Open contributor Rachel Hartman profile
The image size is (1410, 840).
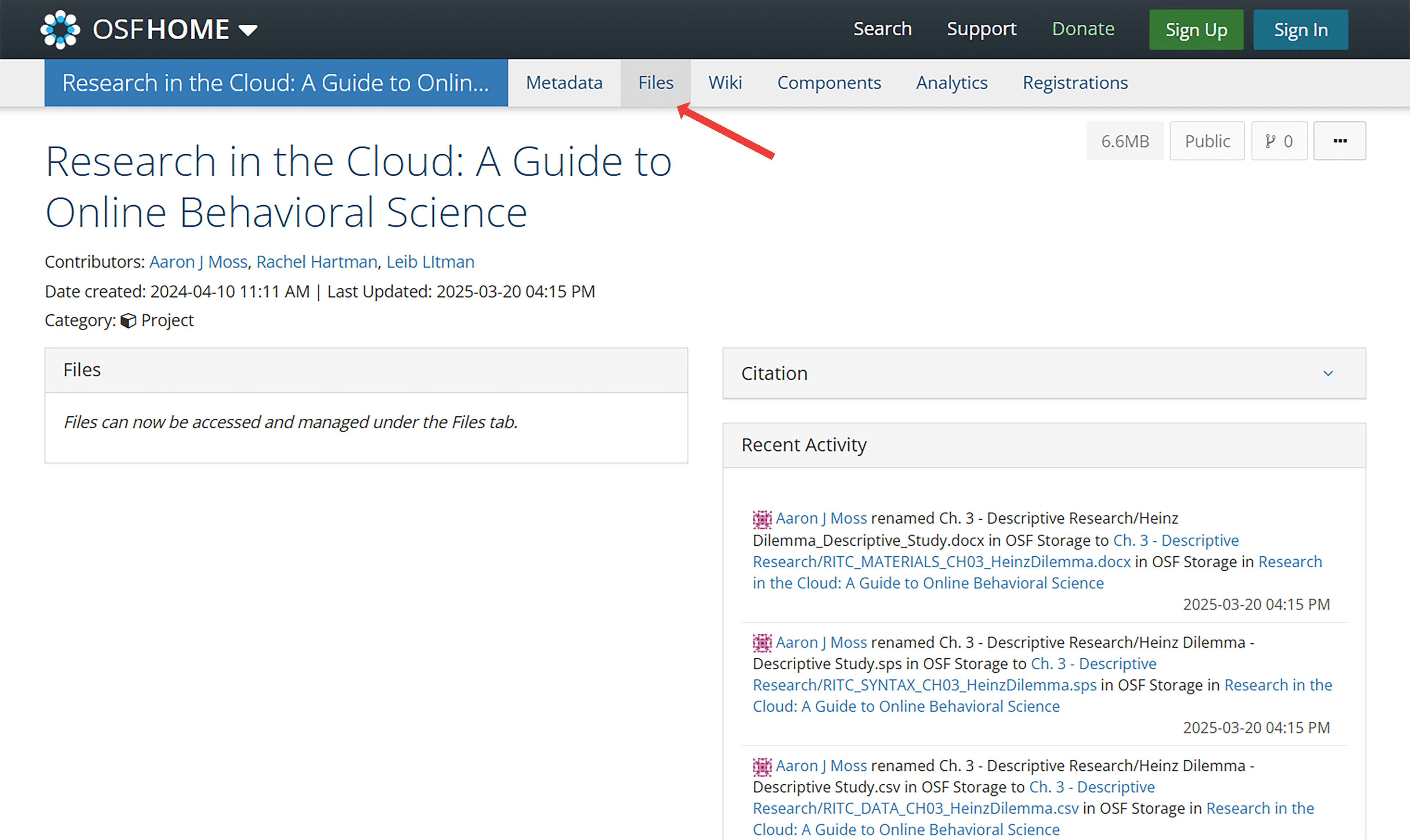pyautogui.click(x=317, y=262)
